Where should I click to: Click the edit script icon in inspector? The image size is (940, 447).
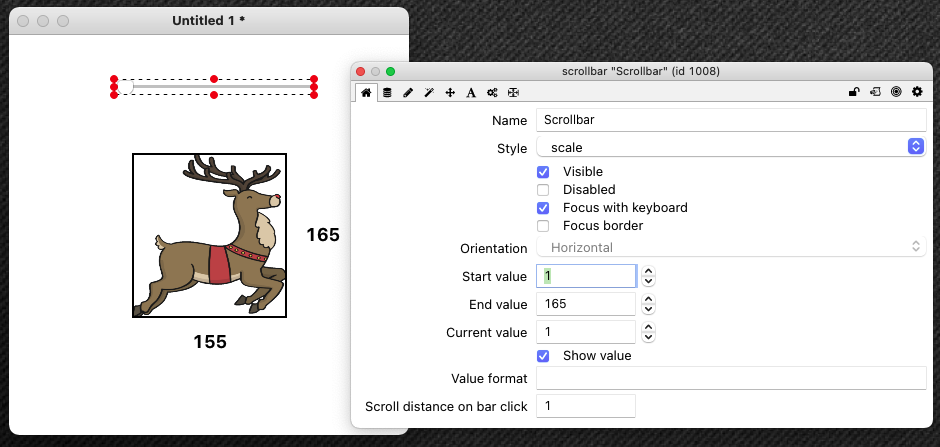pos(875,92)
